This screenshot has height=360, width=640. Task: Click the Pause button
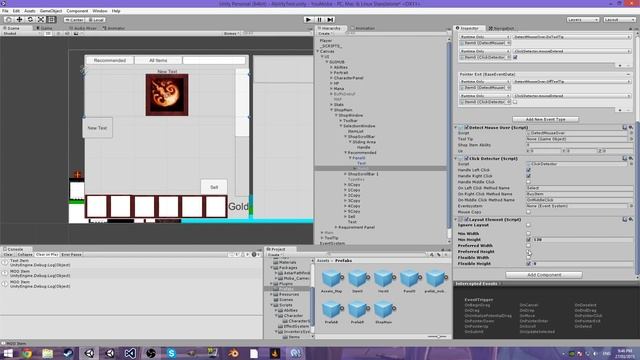pyautogui.click(x=319, y=20)
